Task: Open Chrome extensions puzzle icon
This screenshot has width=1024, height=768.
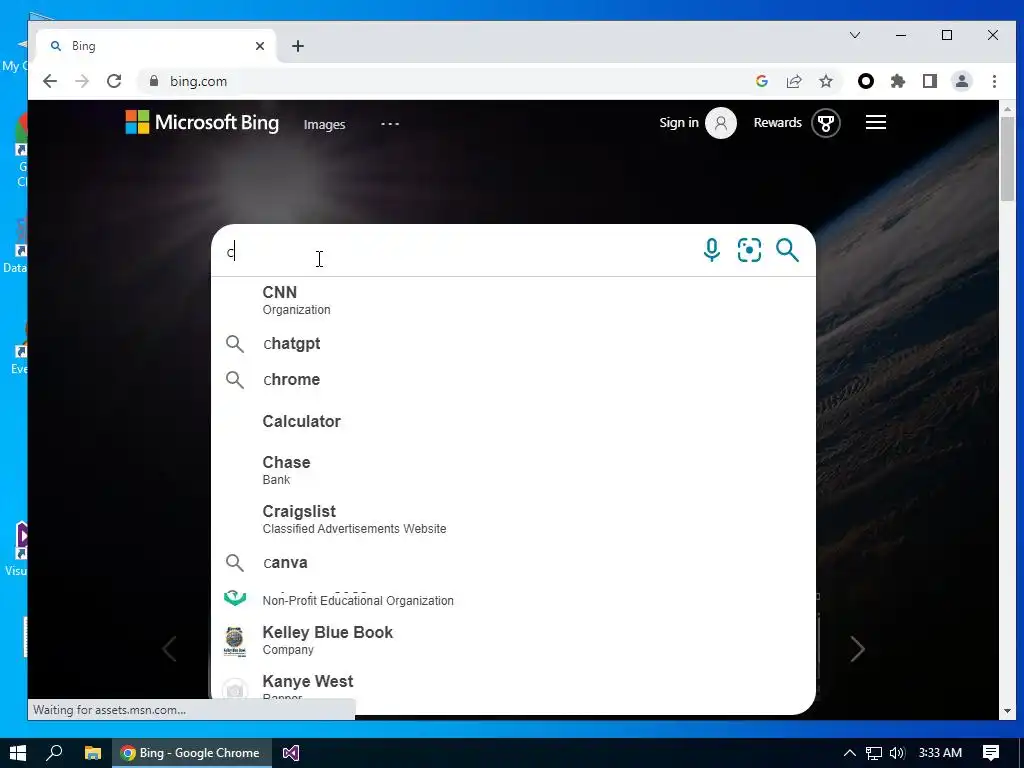Action: coord(898,81)
